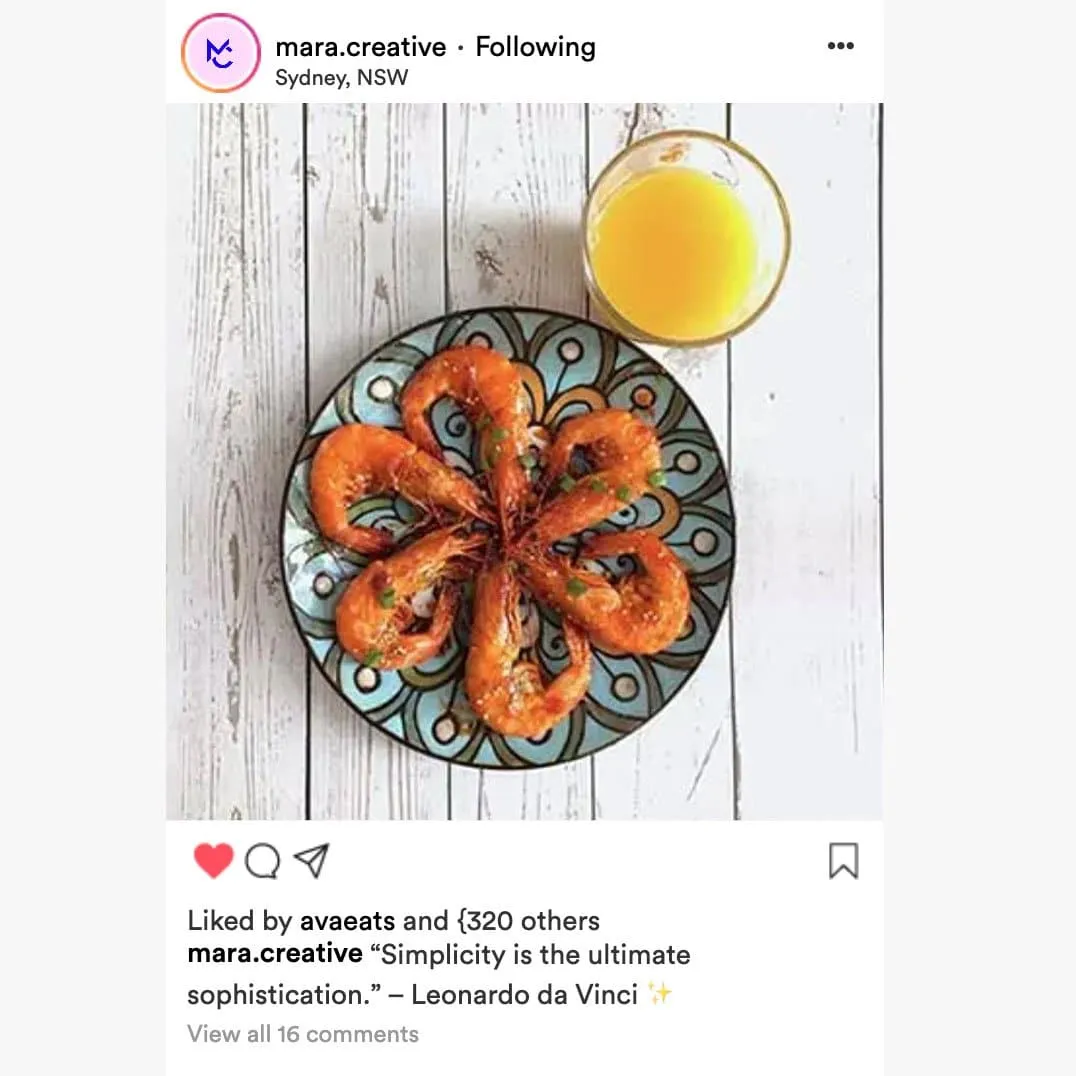The height and width of the screenshot is (1076, 1076).
Task: Select the Leonardo da Vinci attribution text
Action: pos(524,994)
